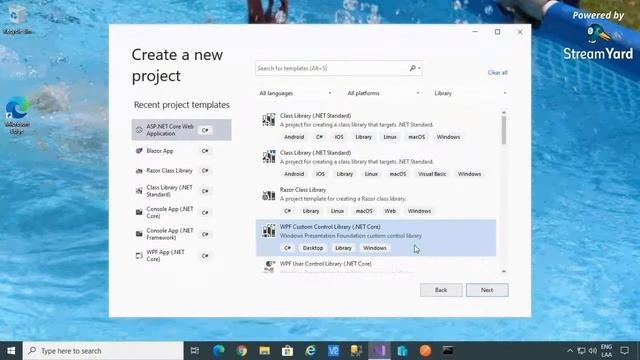Select the Razor Class Library template in results

(376, 201)
